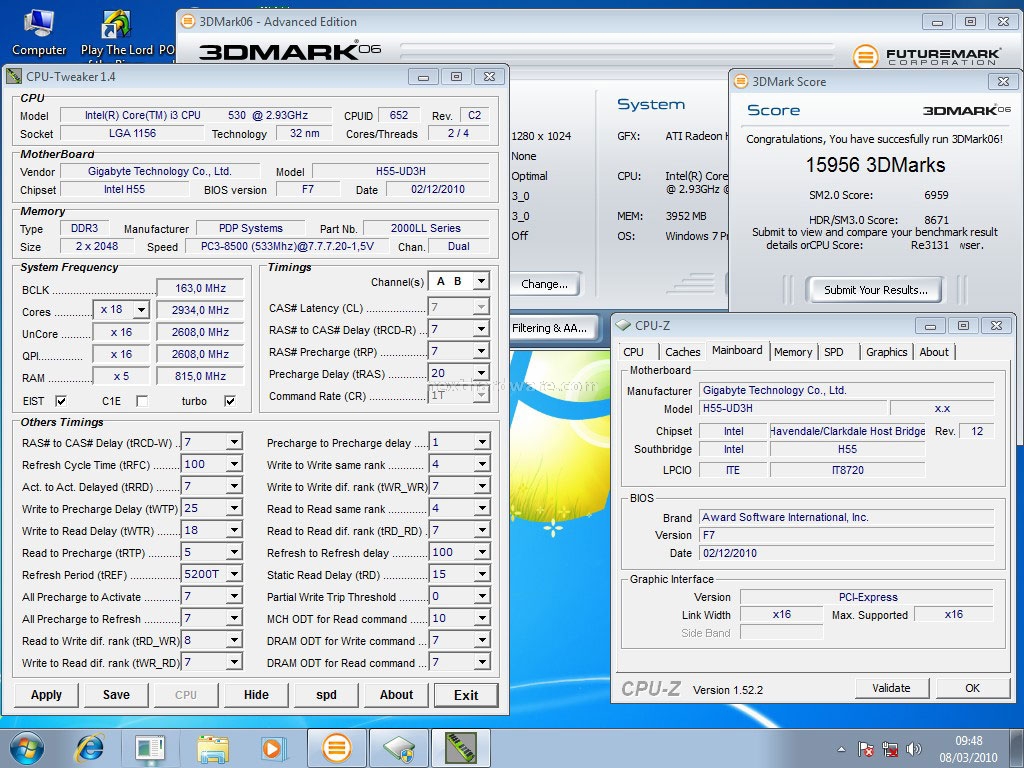Open Write to Precharge Delay (tWTP) dropdown
Image resolution: width=1024 pixels, height=768 pixels.
[234, 508]
